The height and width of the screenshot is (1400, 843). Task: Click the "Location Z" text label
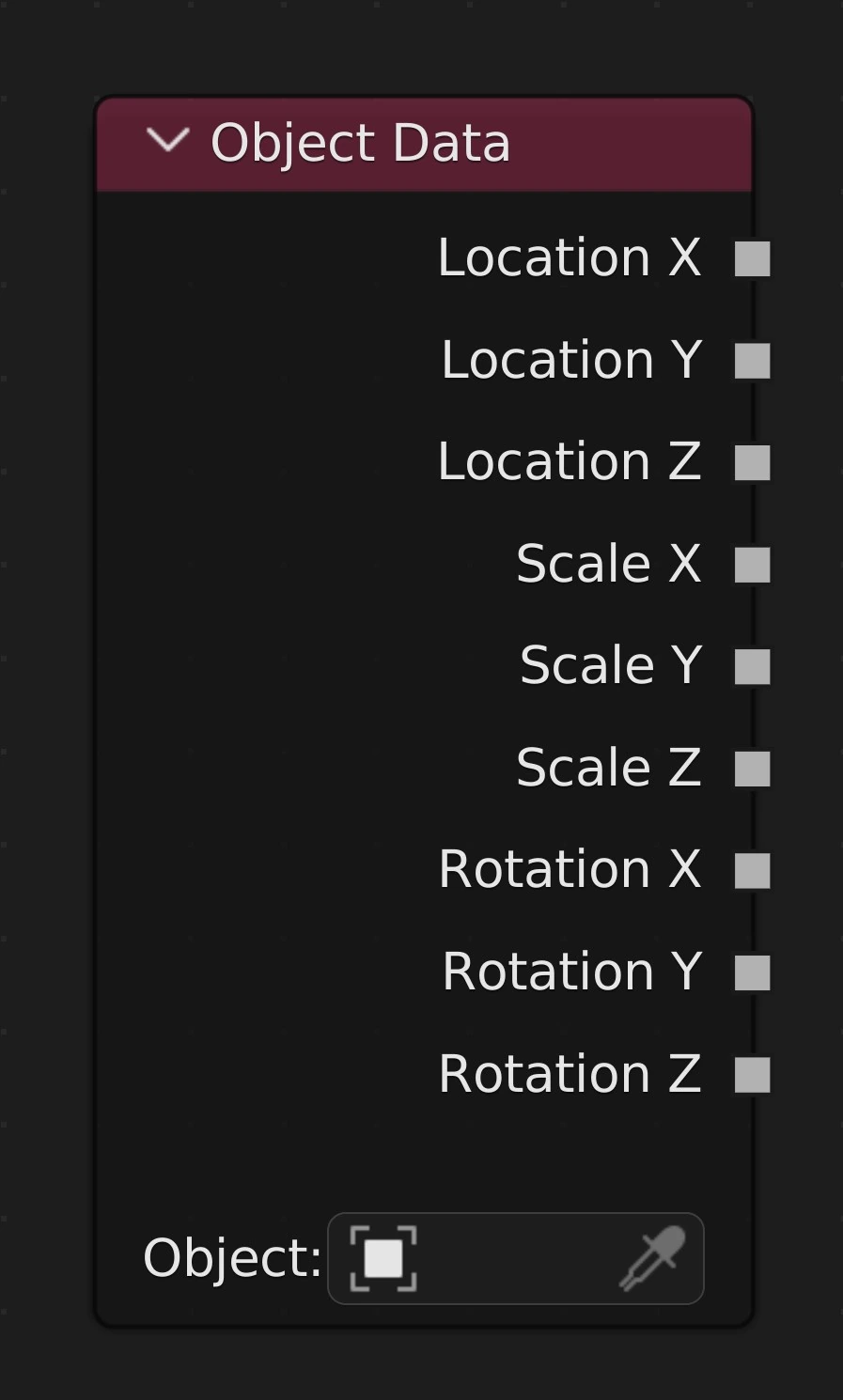tap(570, 461)
